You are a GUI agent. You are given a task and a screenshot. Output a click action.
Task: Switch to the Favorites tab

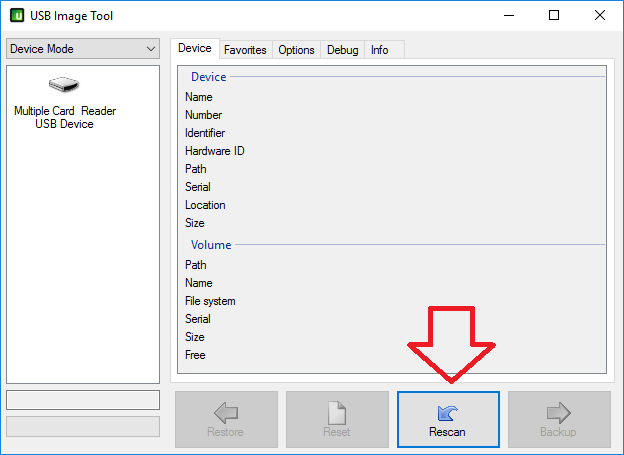click(245, 50)
